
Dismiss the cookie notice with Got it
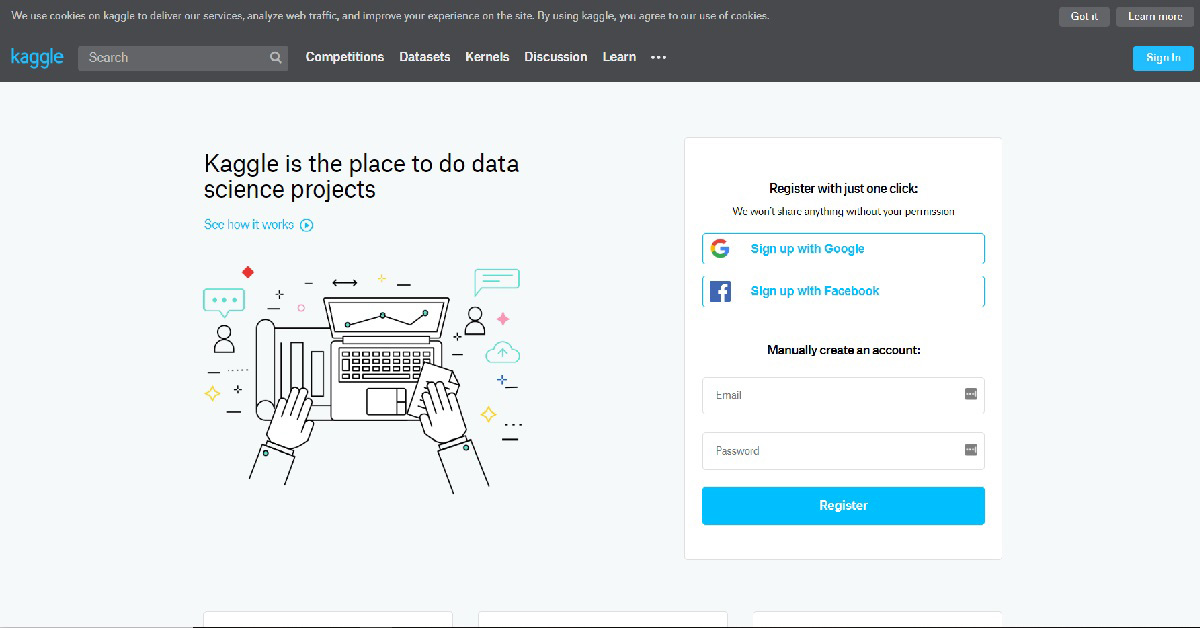pos(1084,16)
